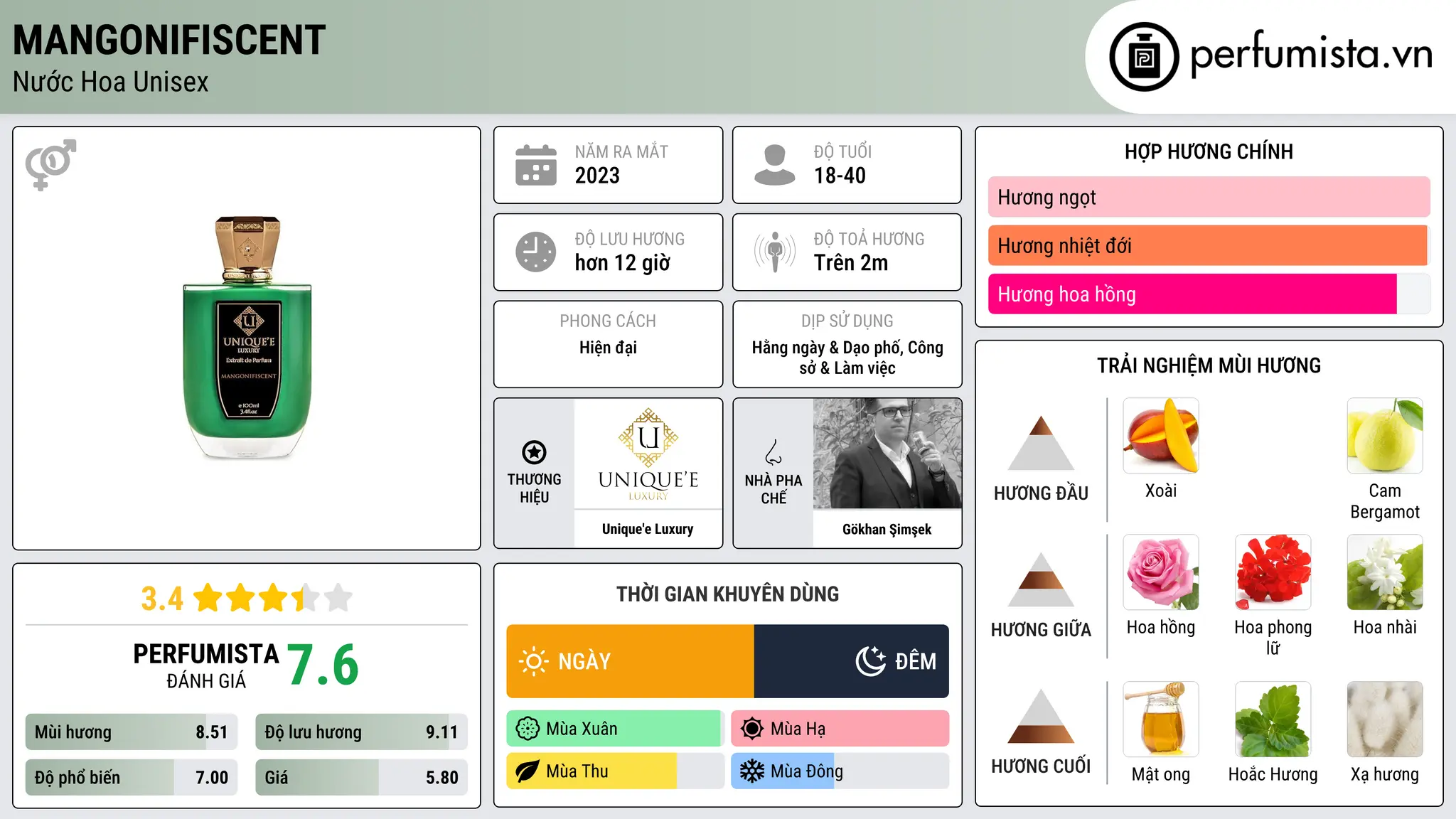1456x819 pixels.
Task: Click the Gökhan Şimşek name label
Action: [887, 529]
